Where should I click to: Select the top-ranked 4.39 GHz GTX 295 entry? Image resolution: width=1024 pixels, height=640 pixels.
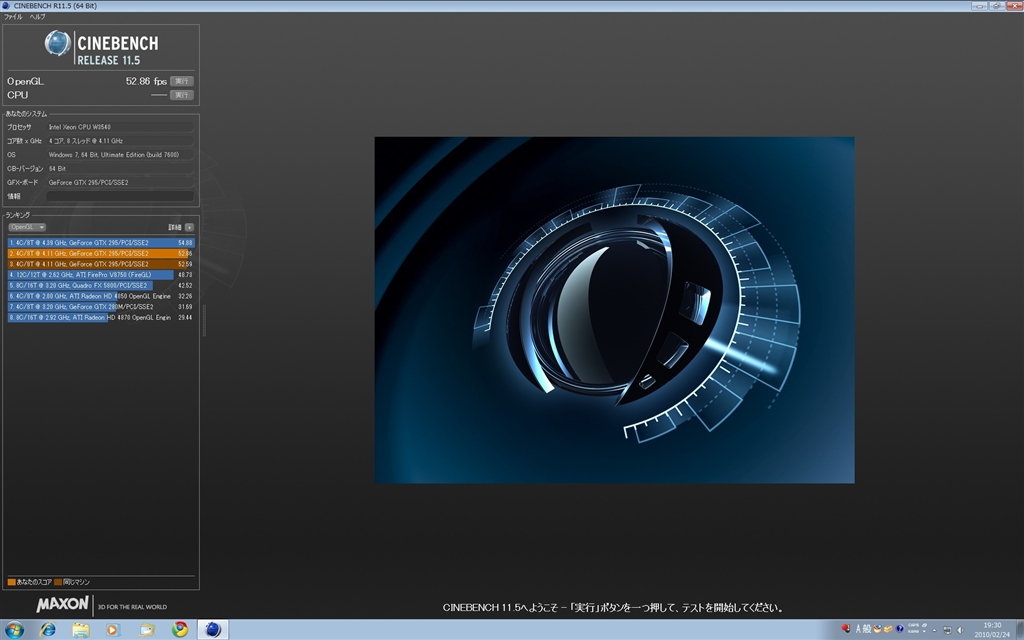coord(100,242)
